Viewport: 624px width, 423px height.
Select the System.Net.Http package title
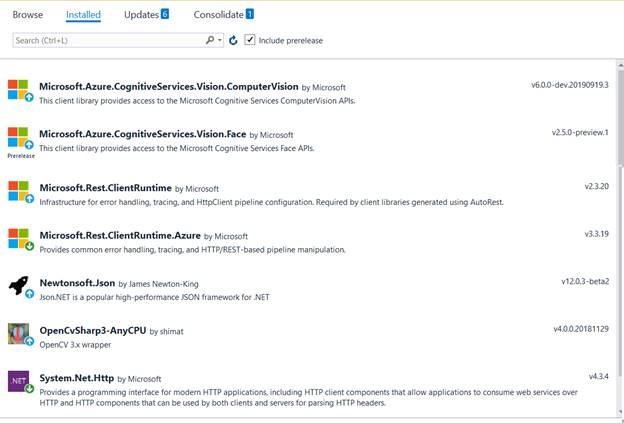click(x=76, y=379)
